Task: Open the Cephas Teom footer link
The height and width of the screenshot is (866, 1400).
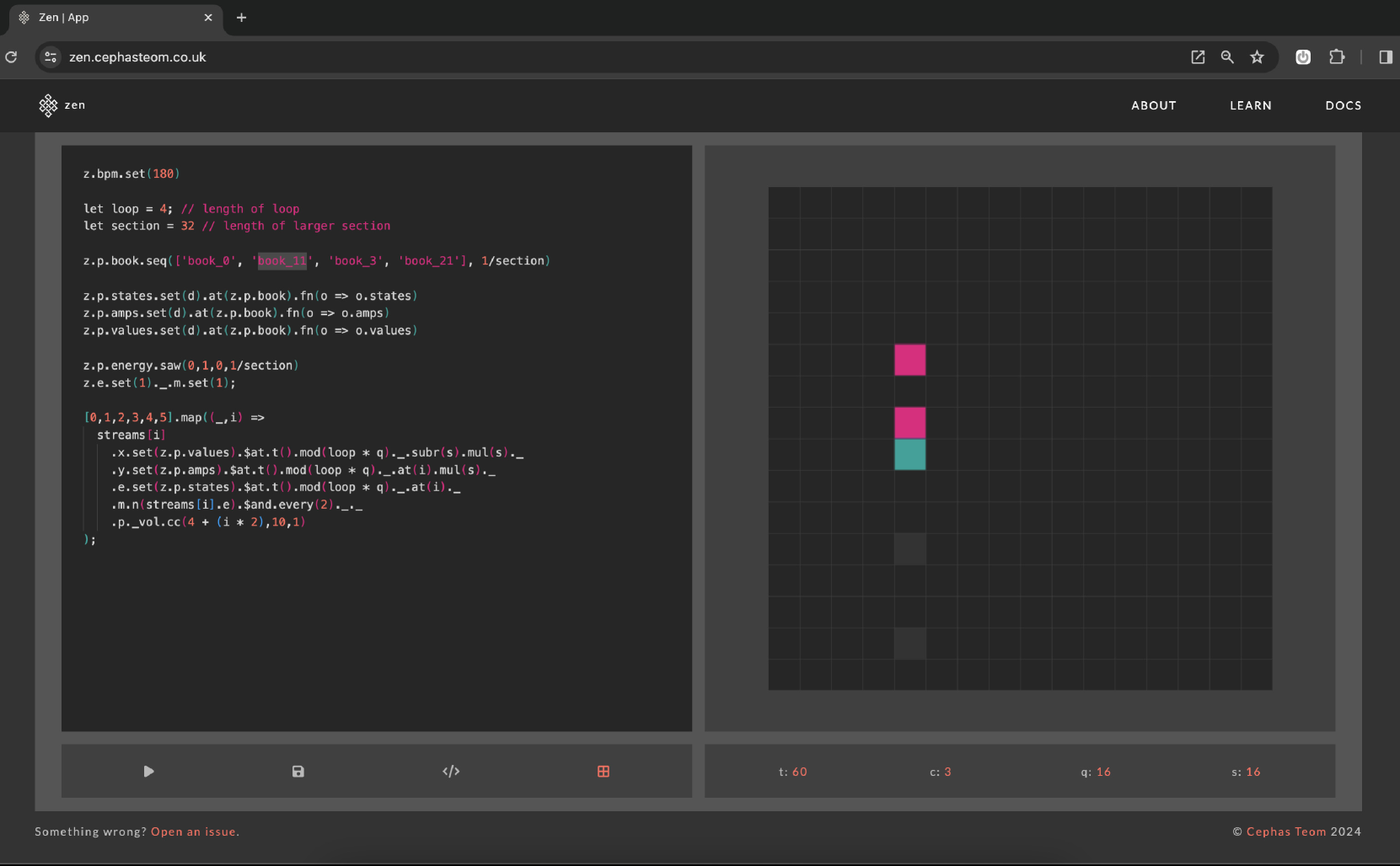Action: coord(1285,831)
